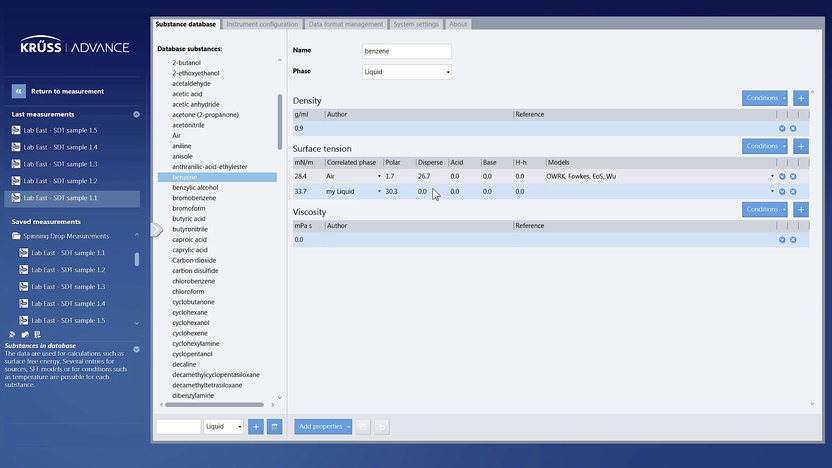
Task: Click the add substance plus button
Action: 256,426
